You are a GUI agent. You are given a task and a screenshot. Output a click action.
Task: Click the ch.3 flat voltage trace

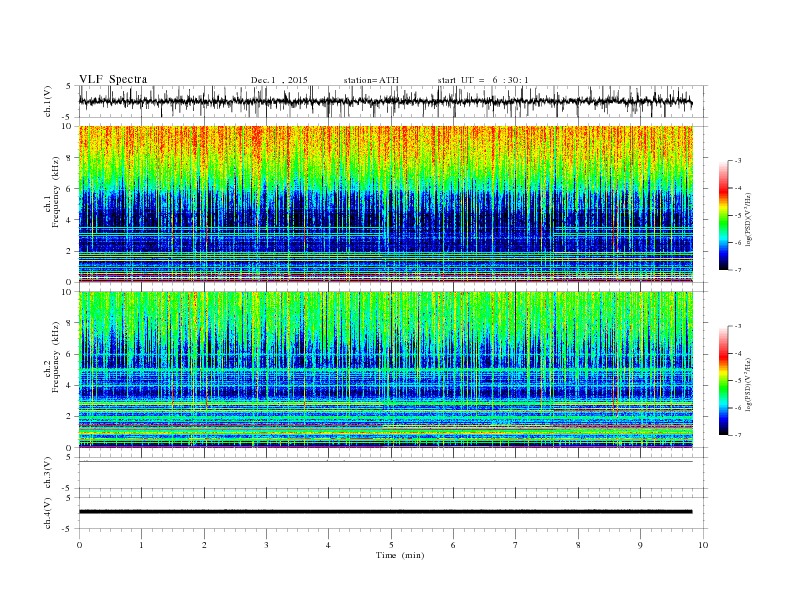point(385,462)
